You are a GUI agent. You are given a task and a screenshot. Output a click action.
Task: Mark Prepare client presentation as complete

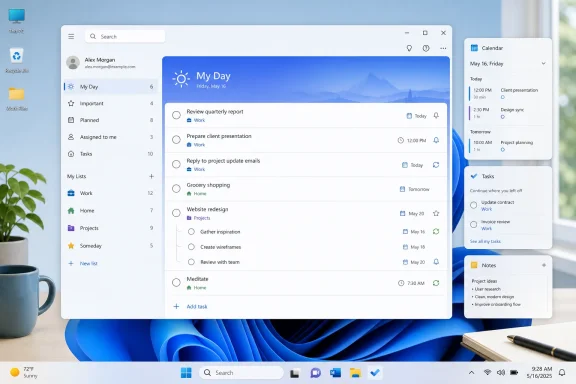coord(176,140)
